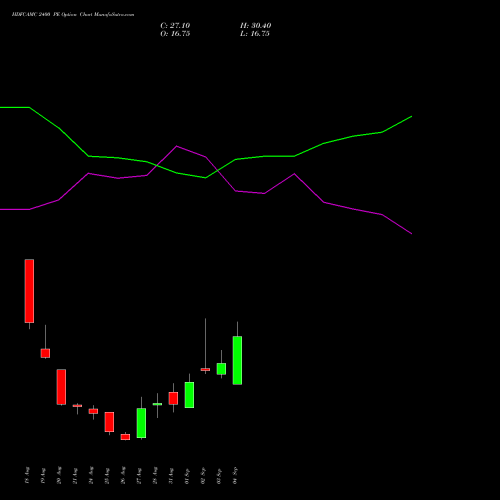Click the open price value O: 16.75

(x=175, y=34)
